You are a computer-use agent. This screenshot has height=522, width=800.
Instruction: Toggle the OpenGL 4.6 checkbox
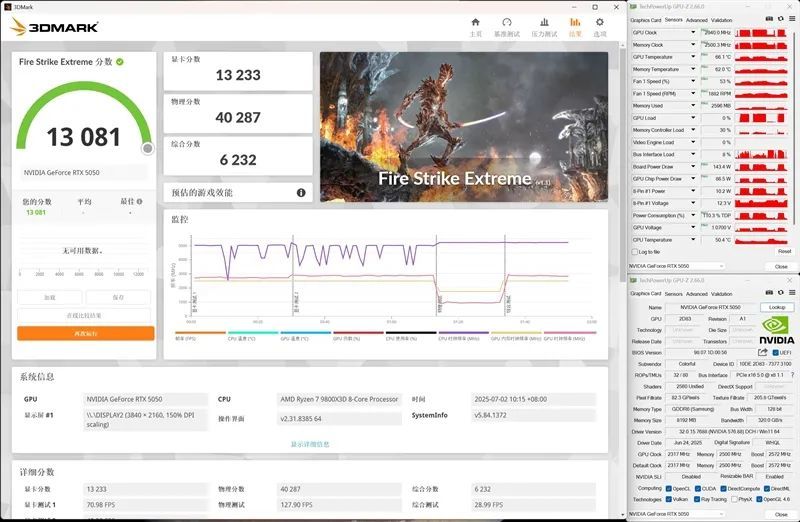[759, 499]
